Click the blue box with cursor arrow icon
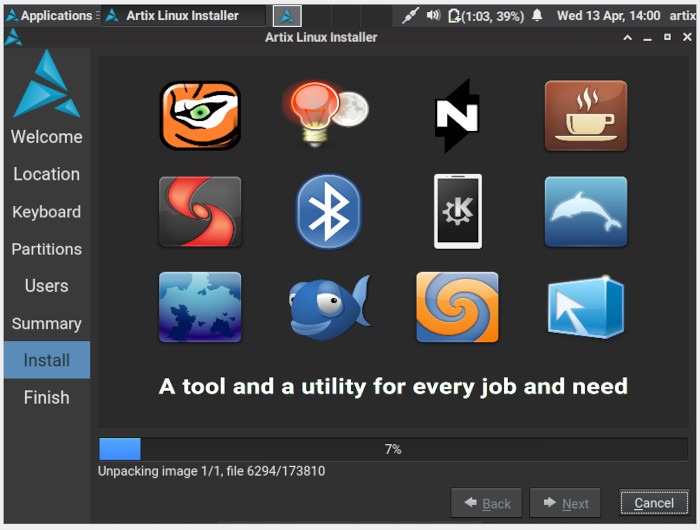This screenshot has height=530, width=700. pyautogui.click(x=586, y=307)
